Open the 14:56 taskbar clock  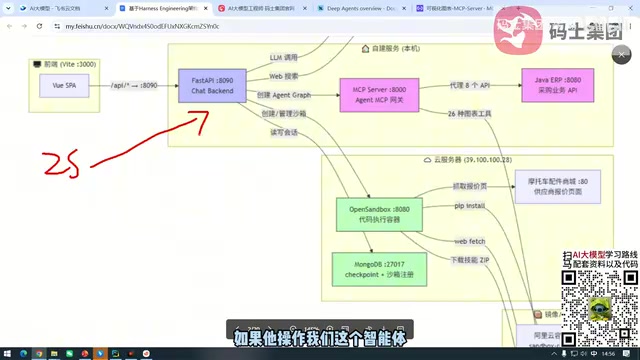click(x=608, y=353)
